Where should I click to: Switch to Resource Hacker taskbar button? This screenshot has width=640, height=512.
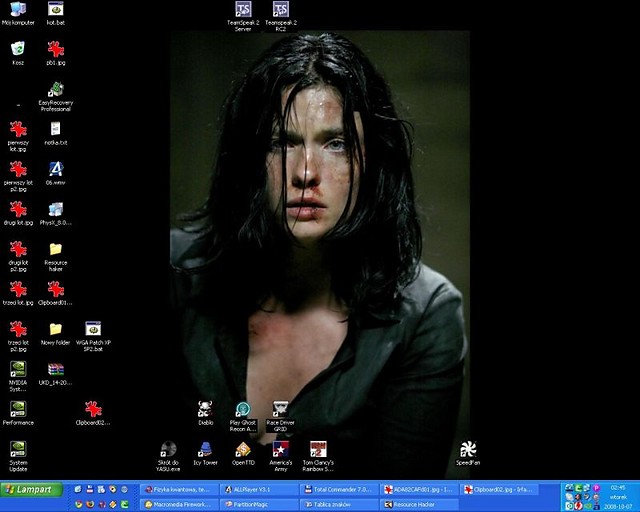(x=418, y=505)
